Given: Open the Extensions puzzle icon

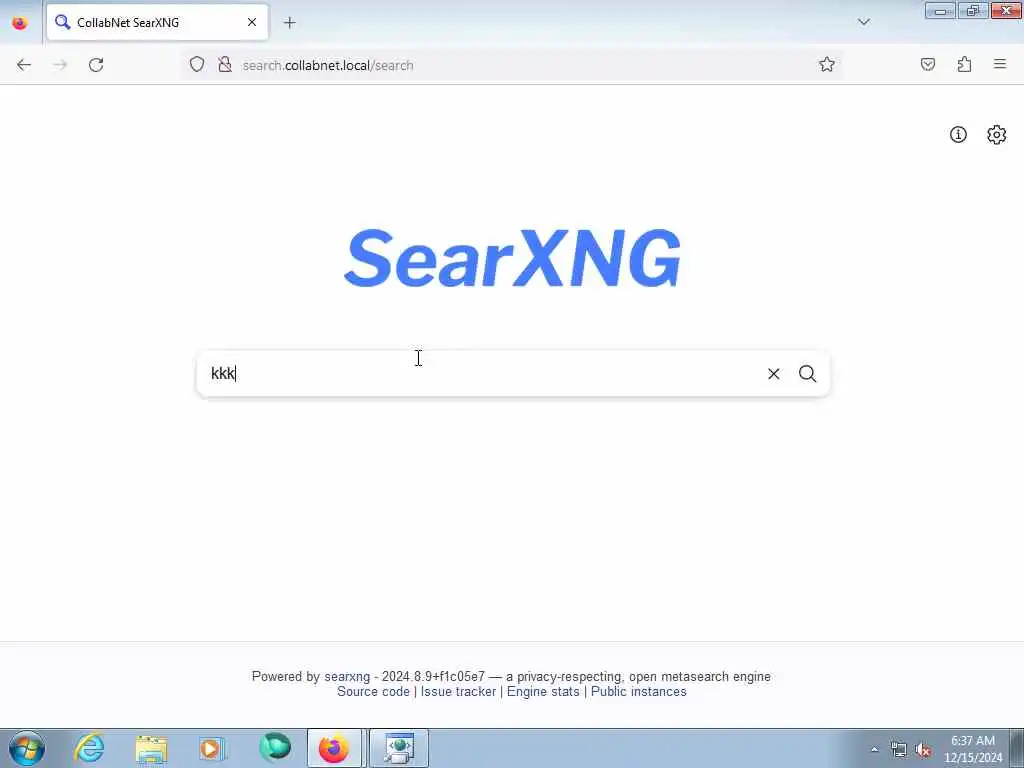Looking at the screenshot, I should 964,65.
